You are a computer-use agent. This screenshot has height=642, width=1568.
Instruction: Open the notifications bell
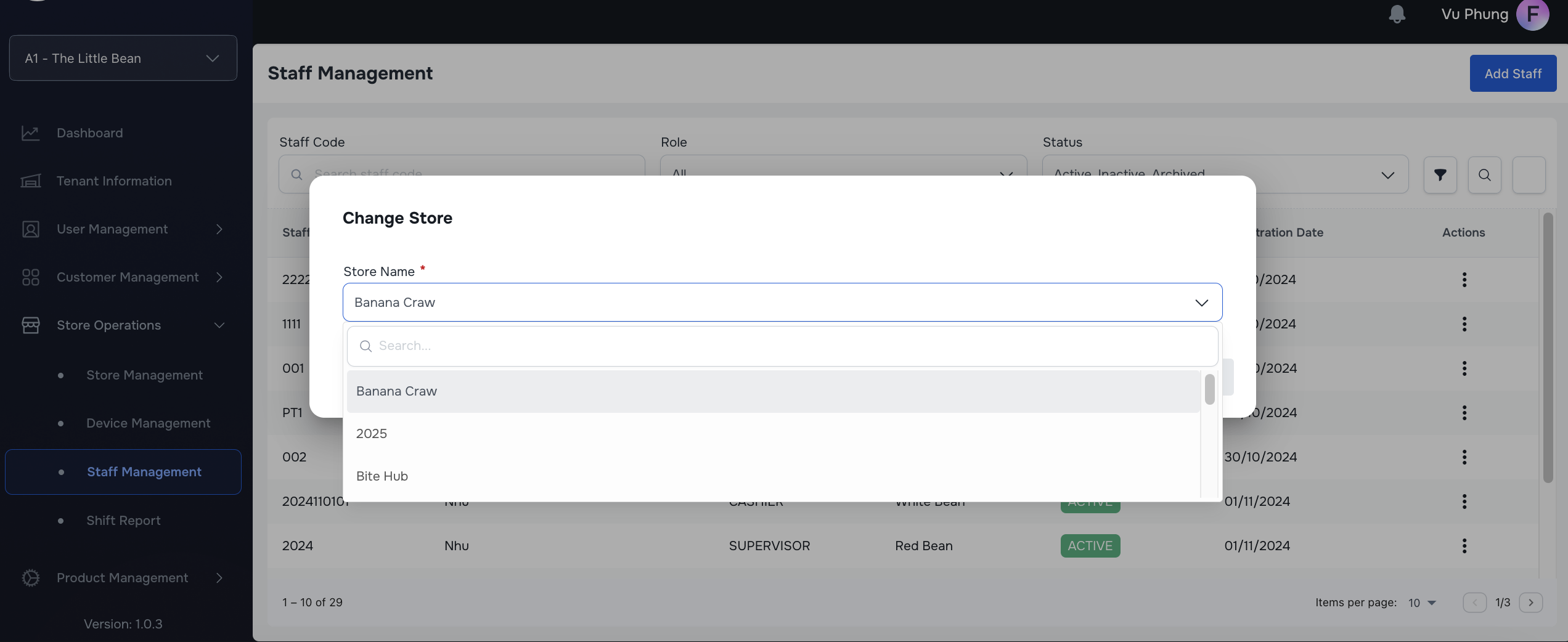point(1397,14)
